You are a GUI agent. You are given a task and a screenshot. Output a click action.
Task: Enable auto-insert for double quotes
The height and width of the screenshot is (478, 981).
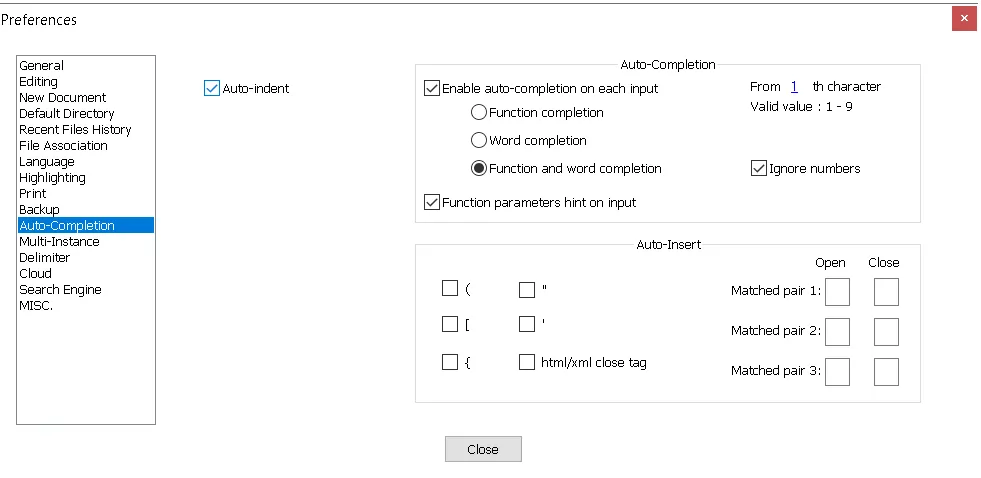pyautogui.click(x=527, y=290)
